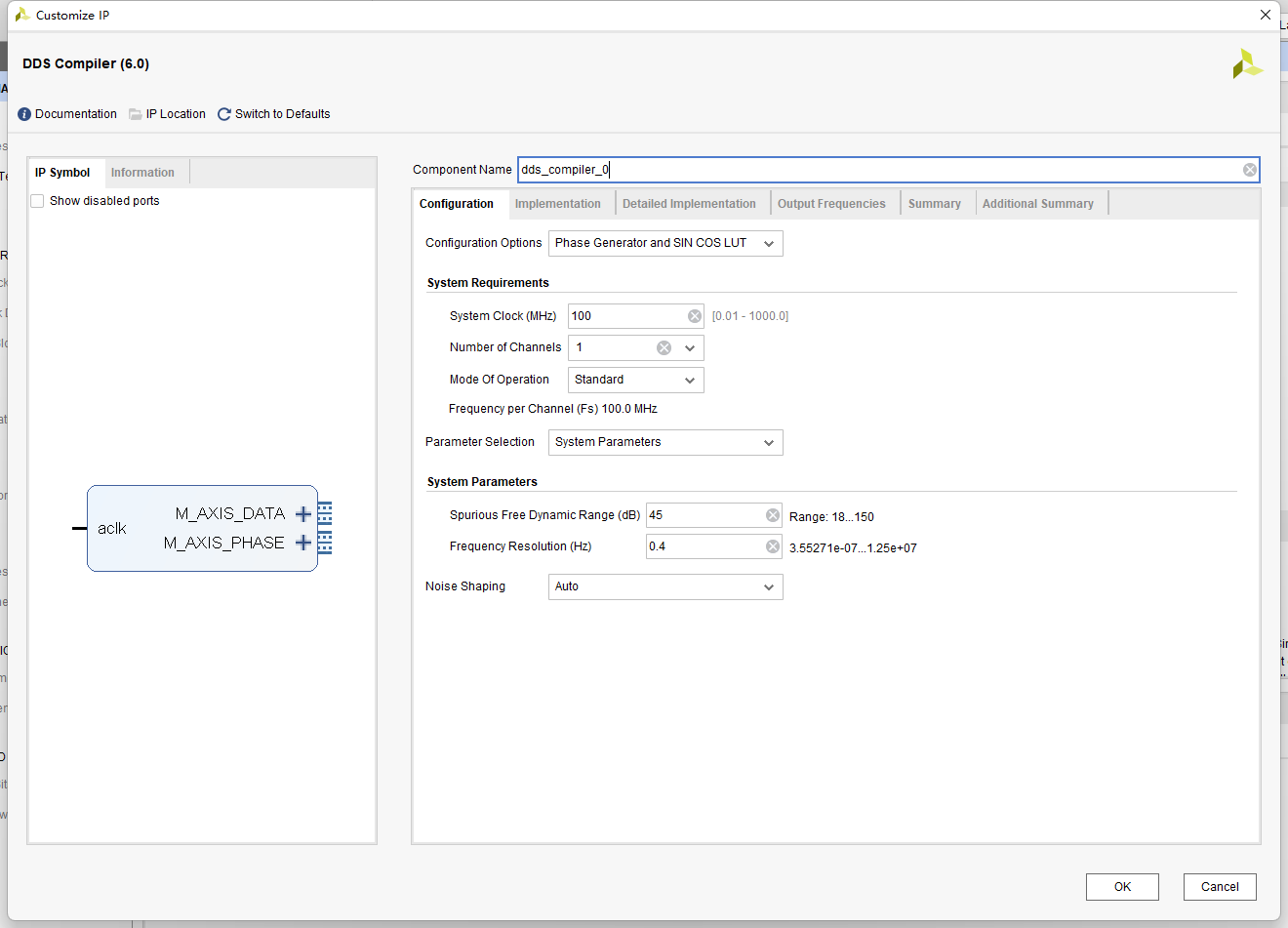
Task: Click the Vivado icon in the title bar
Action: (21, 15)
